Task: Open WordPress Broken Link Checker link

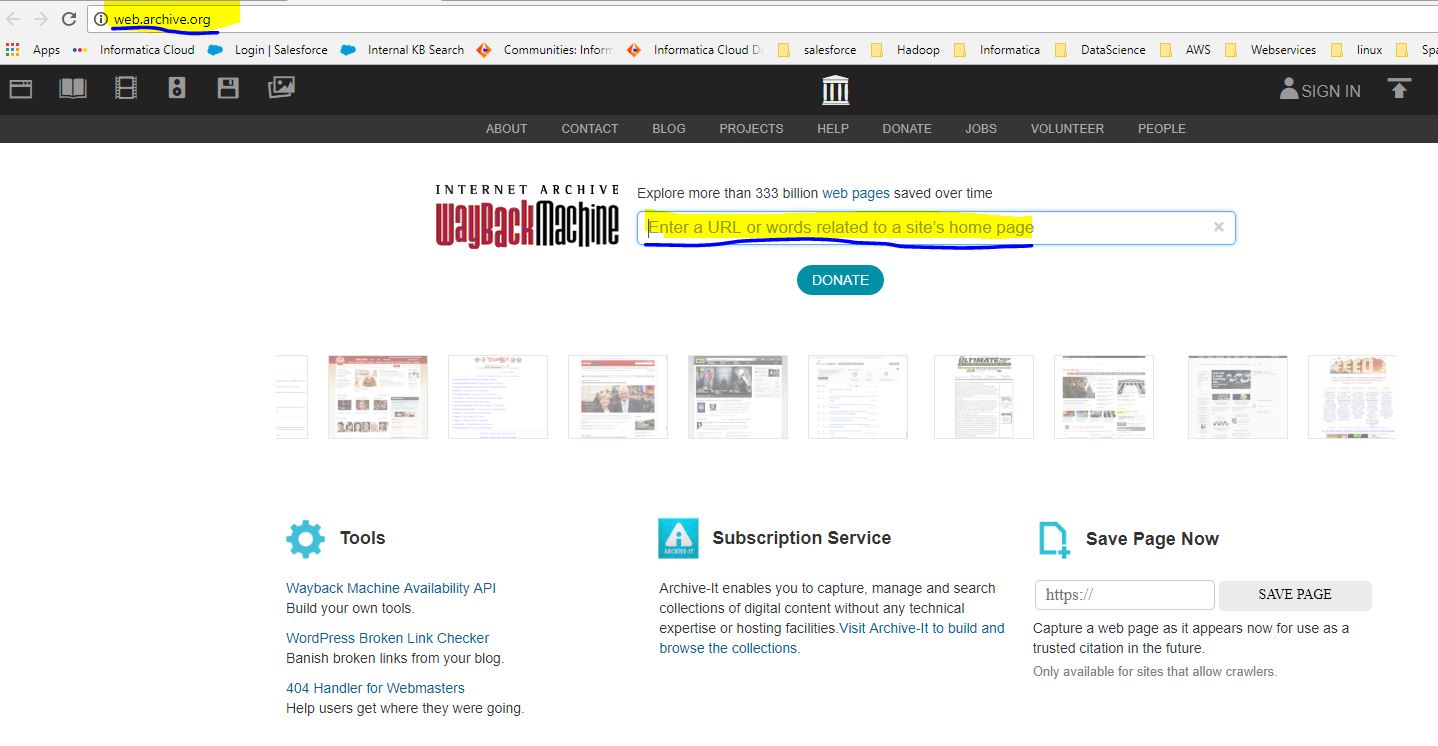Action: coord(388,638)
